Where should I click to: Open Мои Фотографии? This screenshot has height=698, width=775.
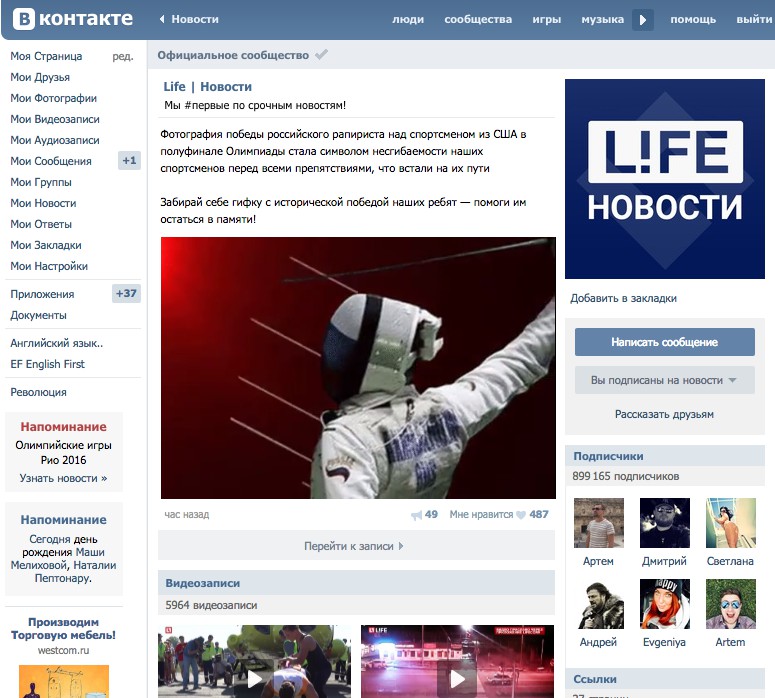pyautogui.click(x=53, y=98)
